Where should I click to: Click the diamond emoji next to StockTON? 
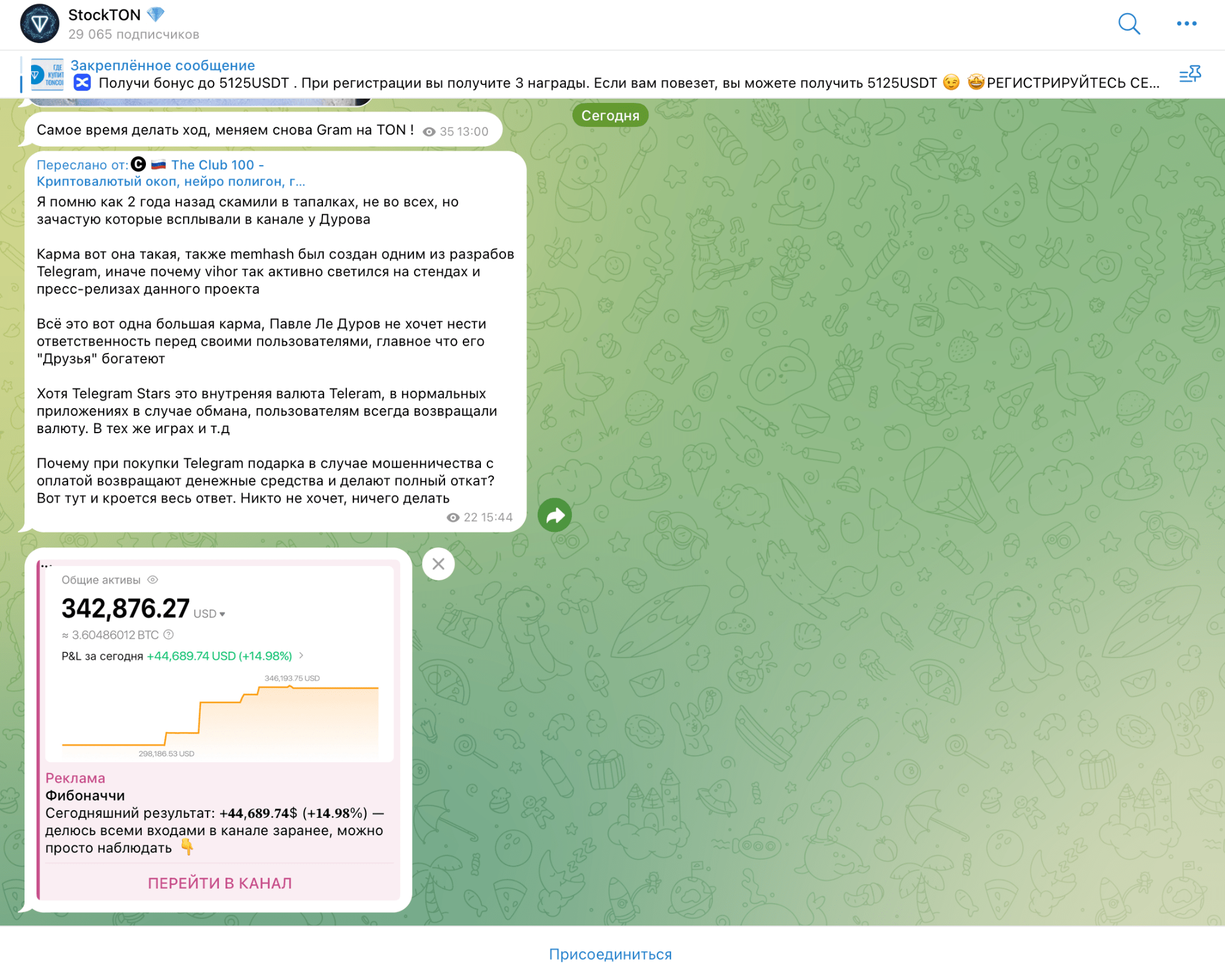(x=156, y=14)
